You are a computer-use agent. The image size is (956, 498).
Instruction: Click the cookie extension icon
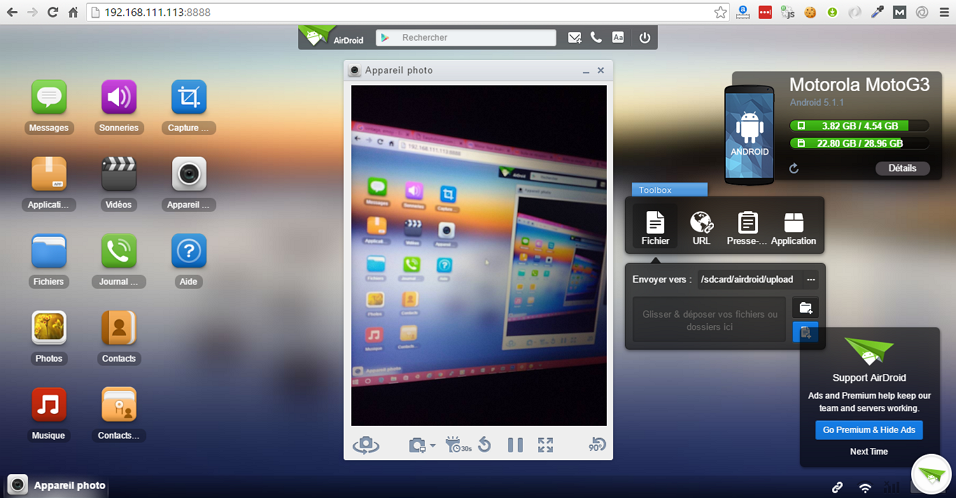coord(810,12)
